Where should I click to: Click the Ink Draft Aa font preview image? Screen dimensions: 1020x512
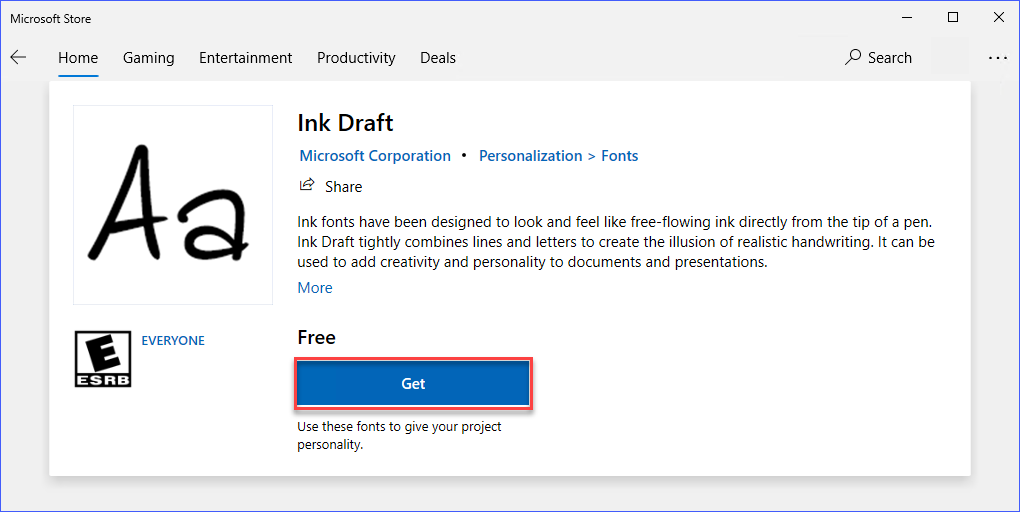pyautogui.click(x=173, y=205)
